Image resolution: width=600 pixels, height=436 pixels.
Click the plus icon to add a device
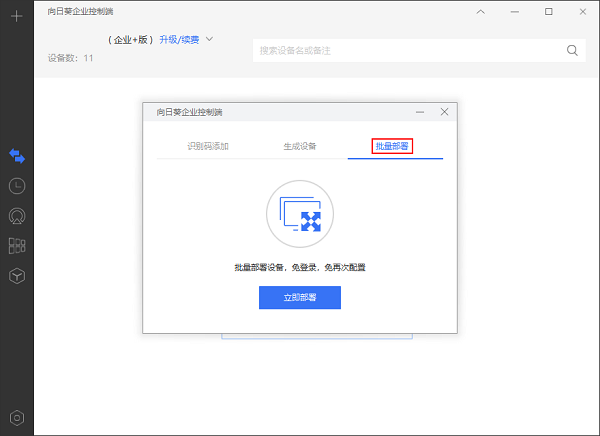pyautogui.click(x=16, y=17)
